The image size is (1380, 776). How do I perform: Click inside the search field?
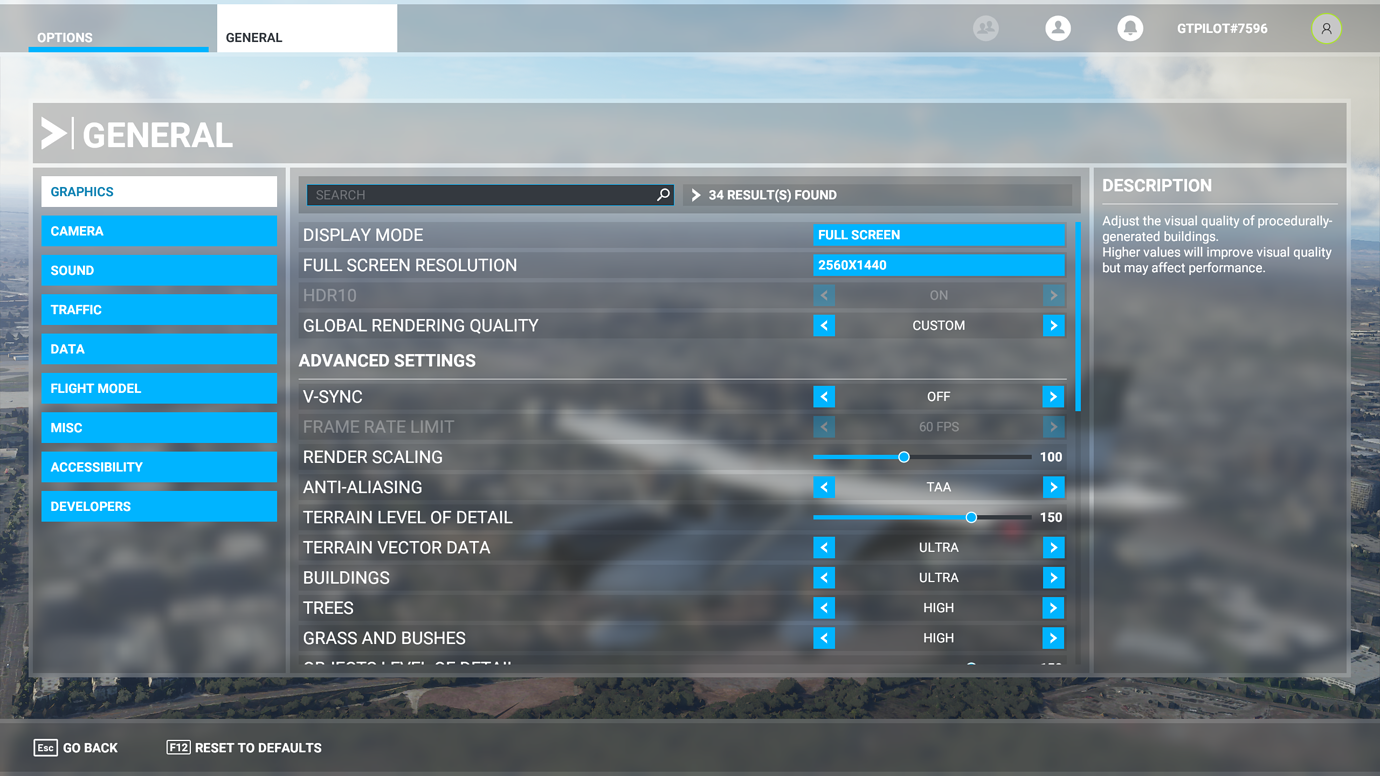click(x=480, y=195)
